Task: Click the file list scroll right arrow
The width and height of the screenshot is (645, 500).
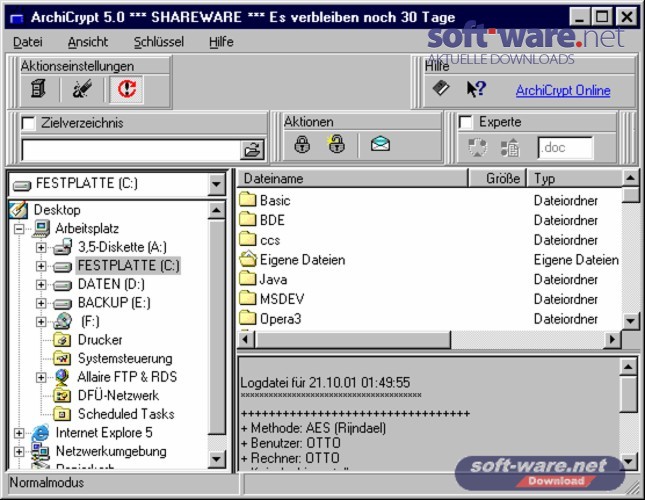Action: click(613, 340)
